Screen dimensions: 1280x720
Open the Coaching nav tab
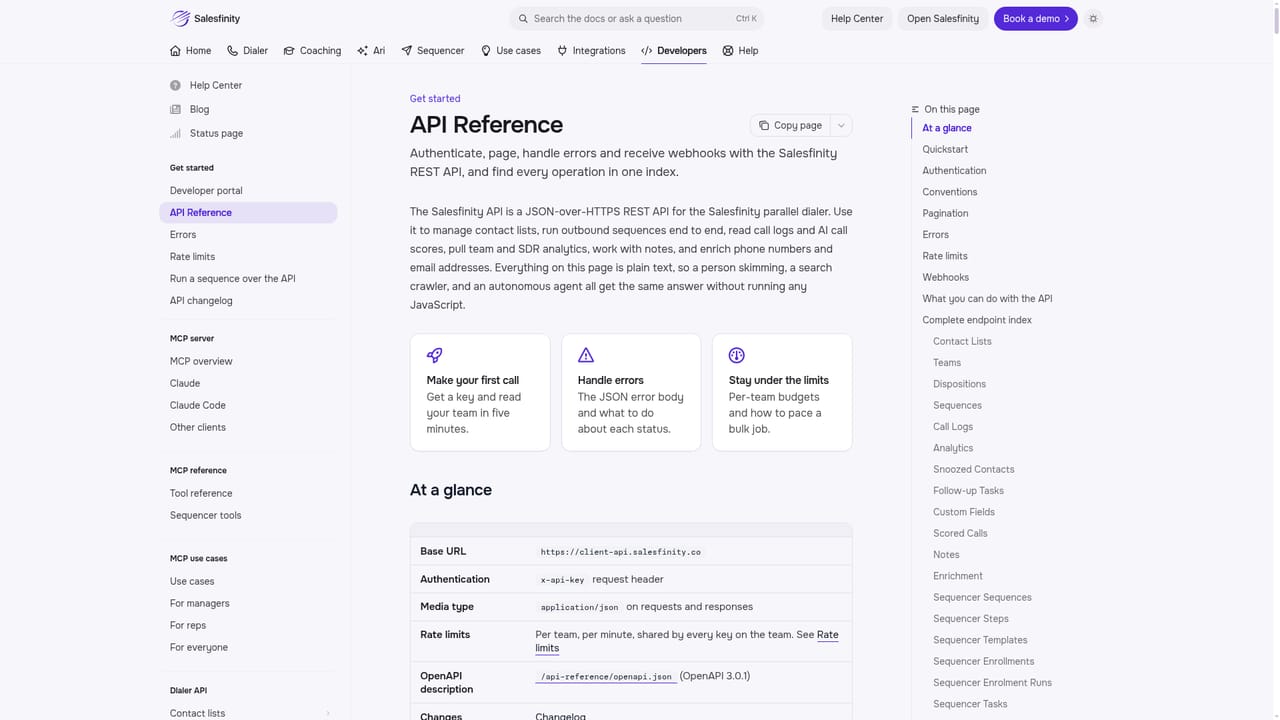pos(312,50)
